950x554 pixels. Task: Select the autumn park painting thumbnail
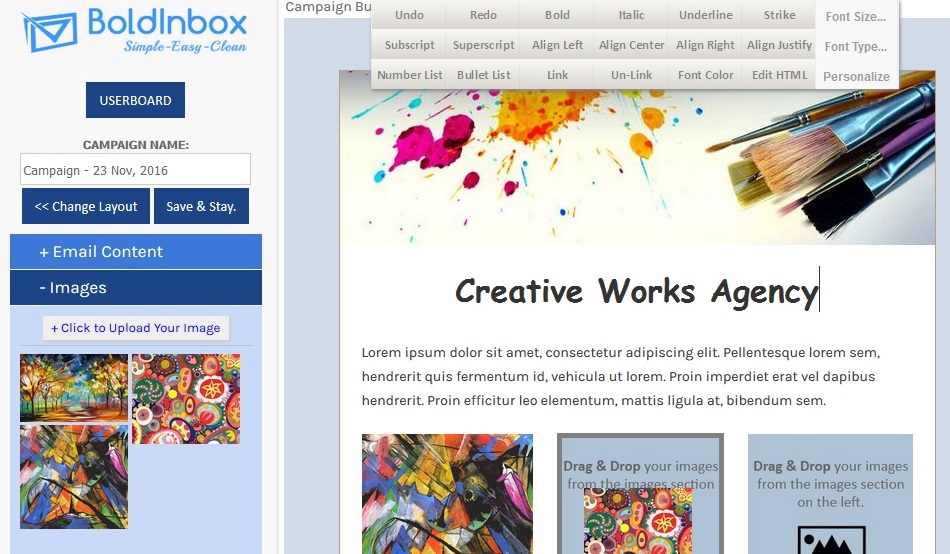click(x=74, y=387)
